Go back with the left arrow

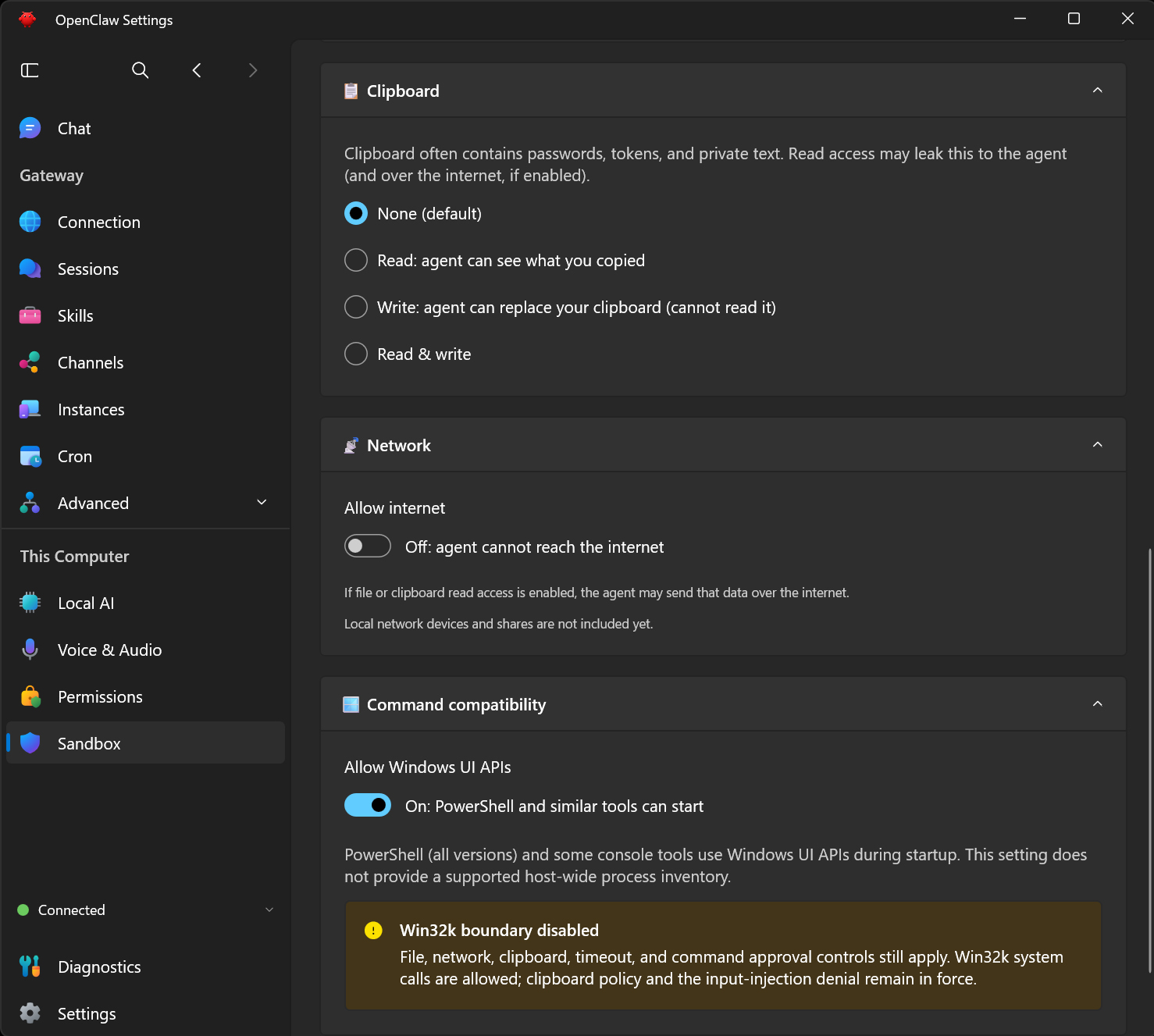click(x=197, y=70)
